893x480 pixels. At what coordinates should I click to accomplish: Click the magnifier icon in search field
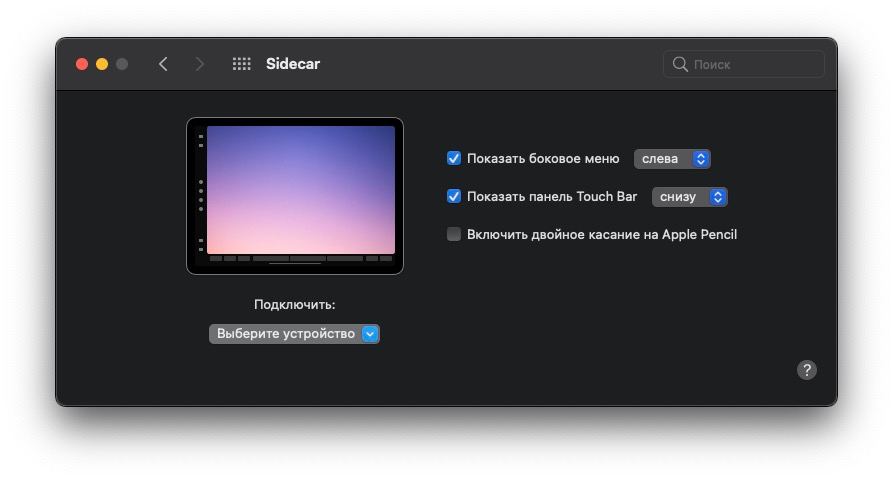680,64
